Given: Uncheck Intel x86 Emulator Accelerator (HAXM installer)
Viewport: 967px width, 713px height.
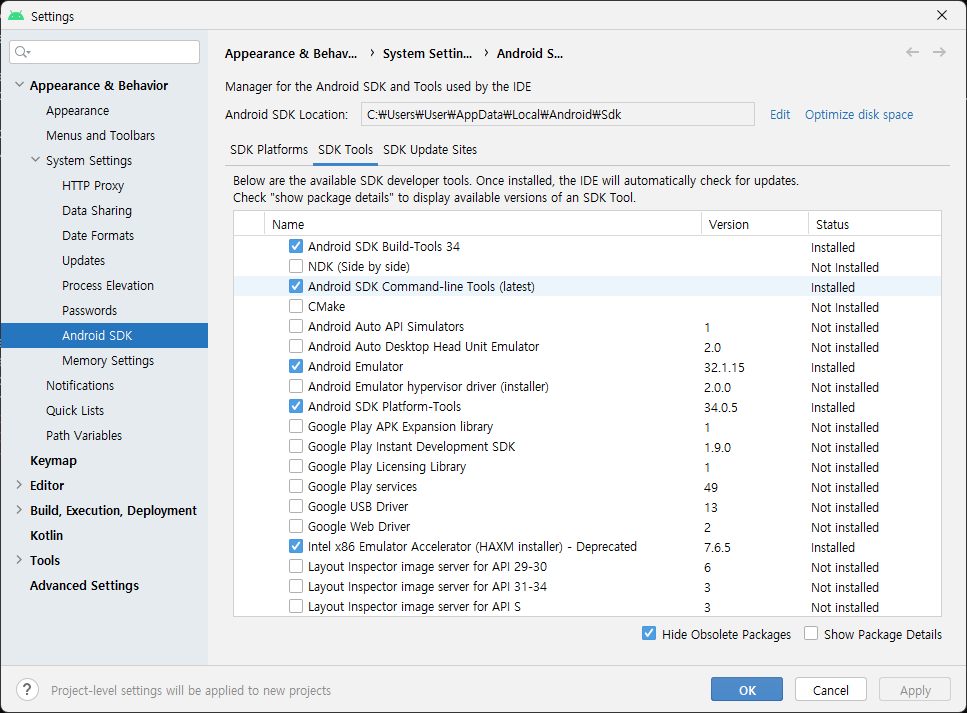Looking at the screenshot, I should click(296, 546).
